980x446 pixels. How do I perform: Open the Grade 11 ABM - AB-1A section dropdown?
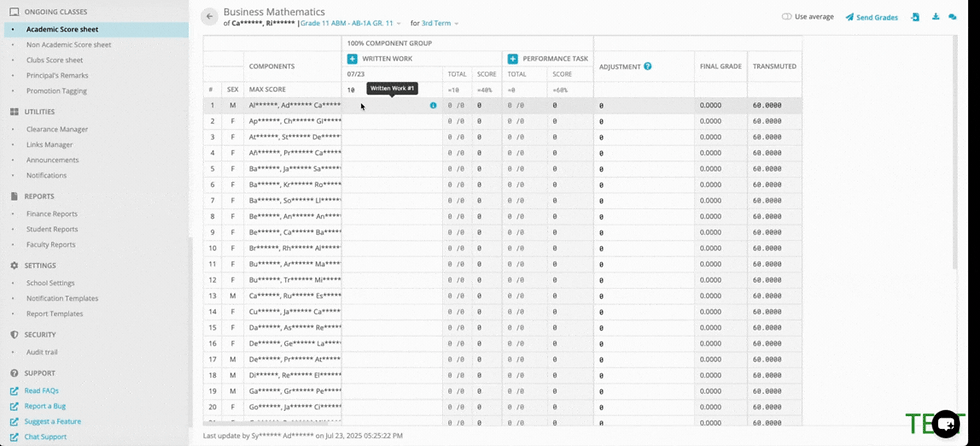(x=351, y=23)
